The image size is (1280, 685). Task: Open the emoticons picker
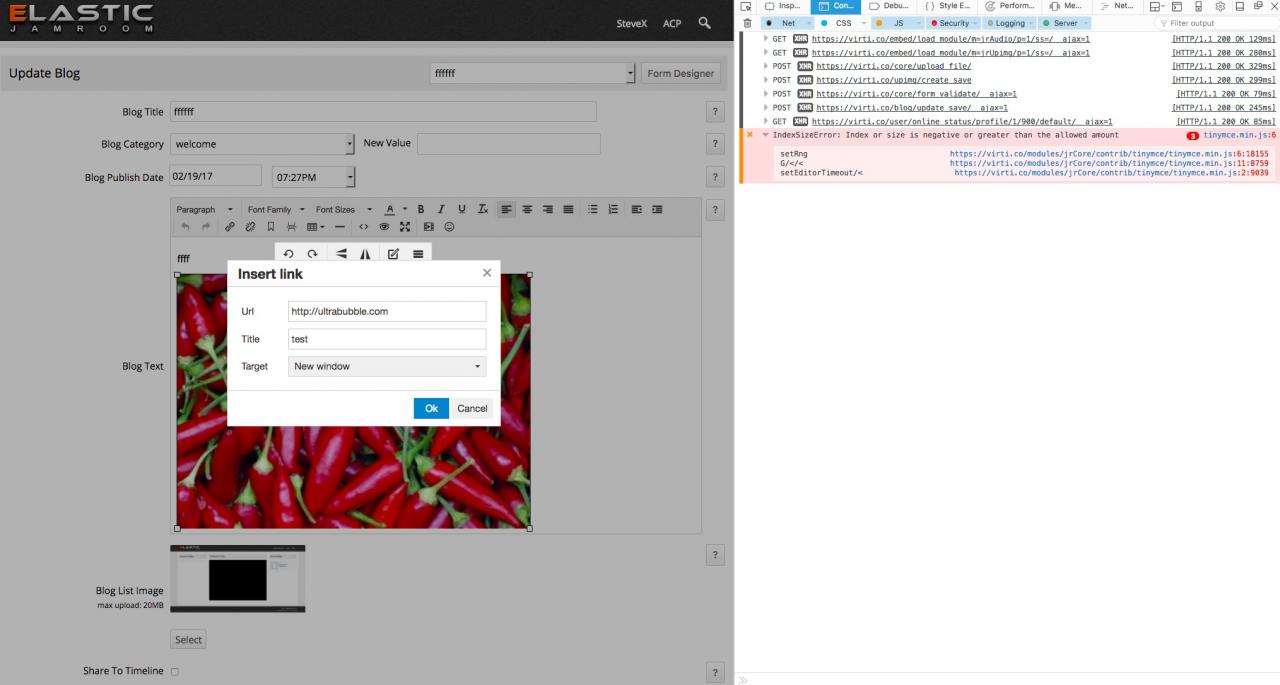[449, 227]
